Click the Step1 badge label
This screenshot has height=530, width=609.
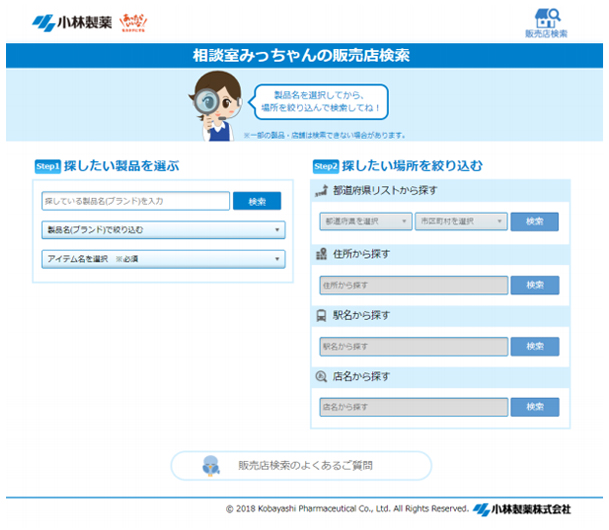[48, 167]
